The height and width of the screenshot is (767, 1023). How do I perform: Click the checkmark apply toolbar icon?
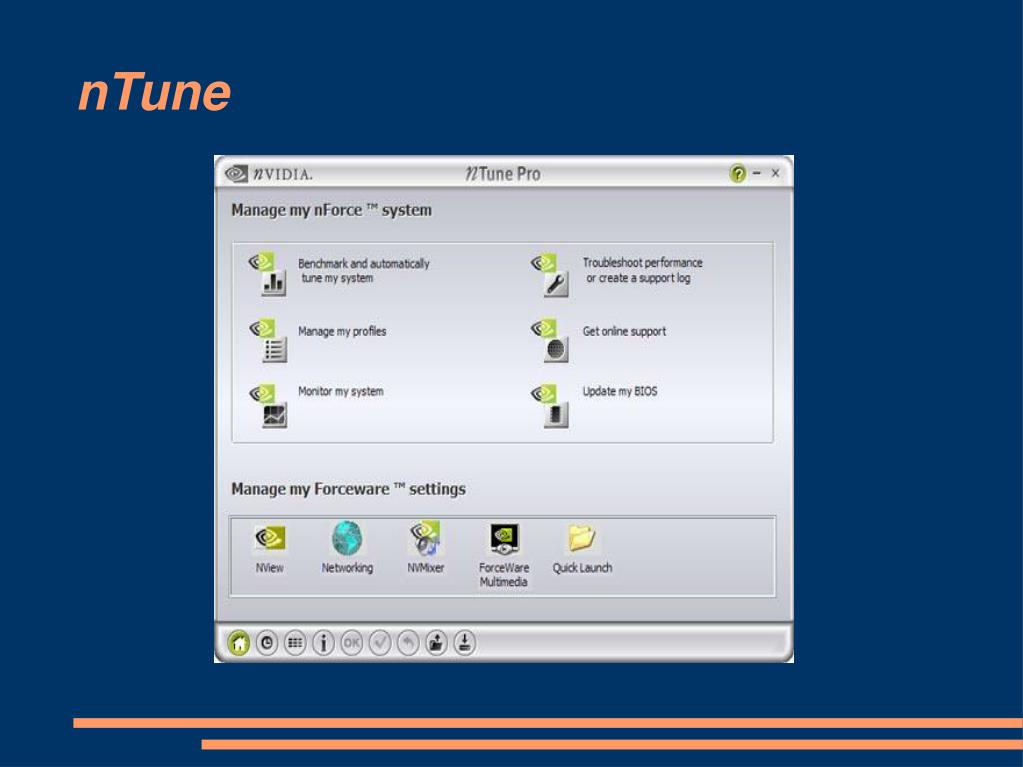pyautogui.click(x=380, y=643)
